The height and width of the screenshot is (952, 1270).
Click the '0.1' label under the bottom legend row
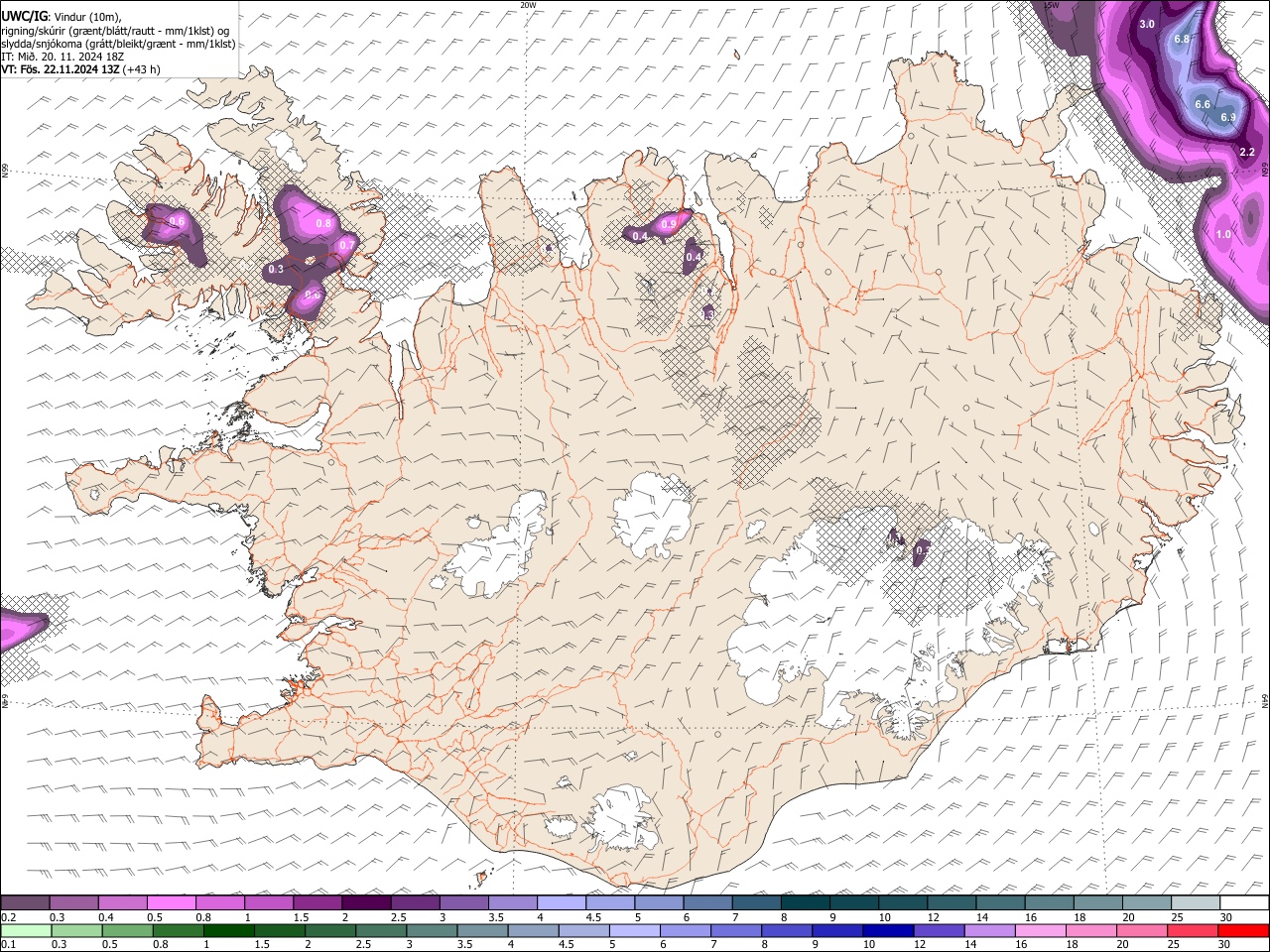8,945
